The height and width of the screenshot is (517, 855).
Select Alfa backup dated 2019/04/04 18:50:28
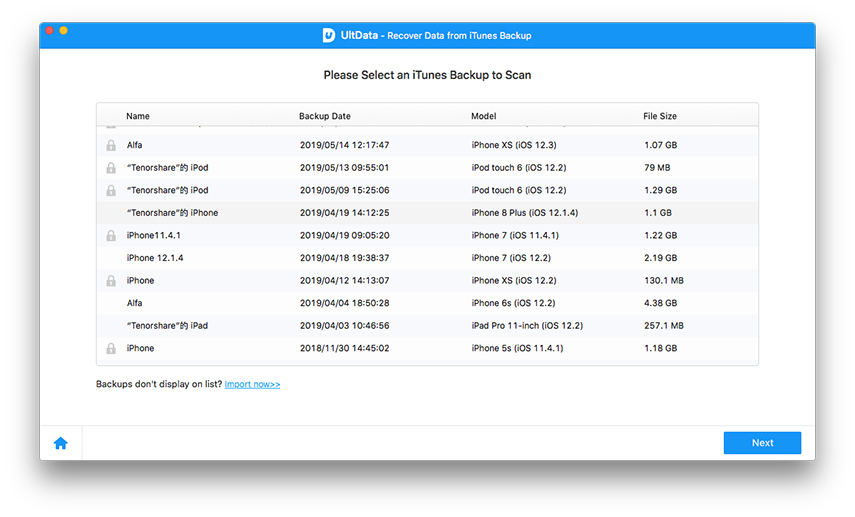[427, 303]
